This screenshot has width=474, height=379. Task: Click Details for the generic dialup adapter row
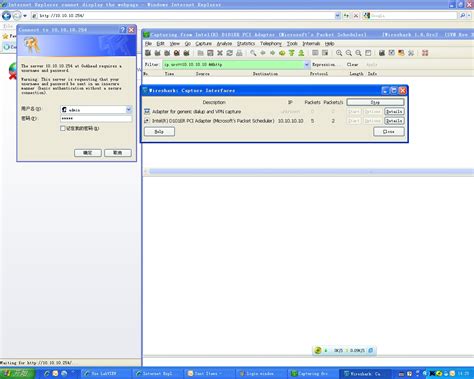394,111
